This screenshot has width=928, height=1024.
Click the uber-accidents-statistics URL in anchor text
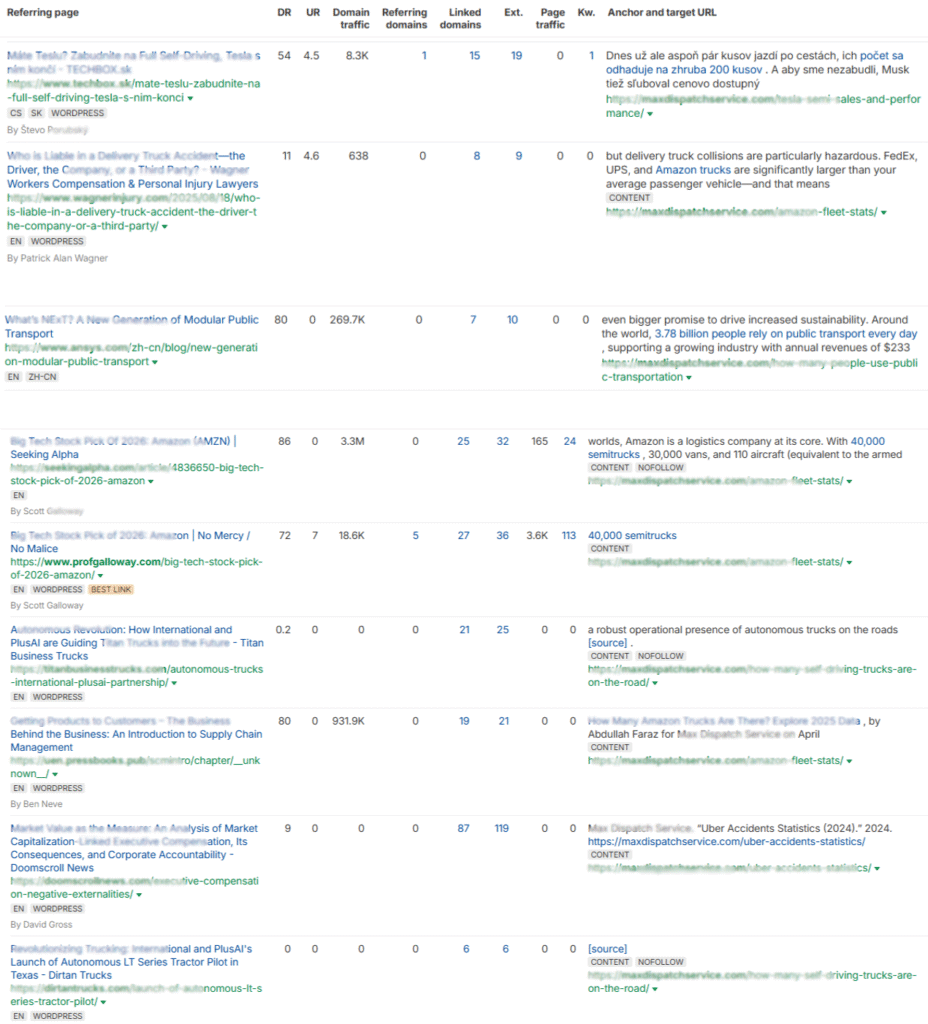click(726, 842)
